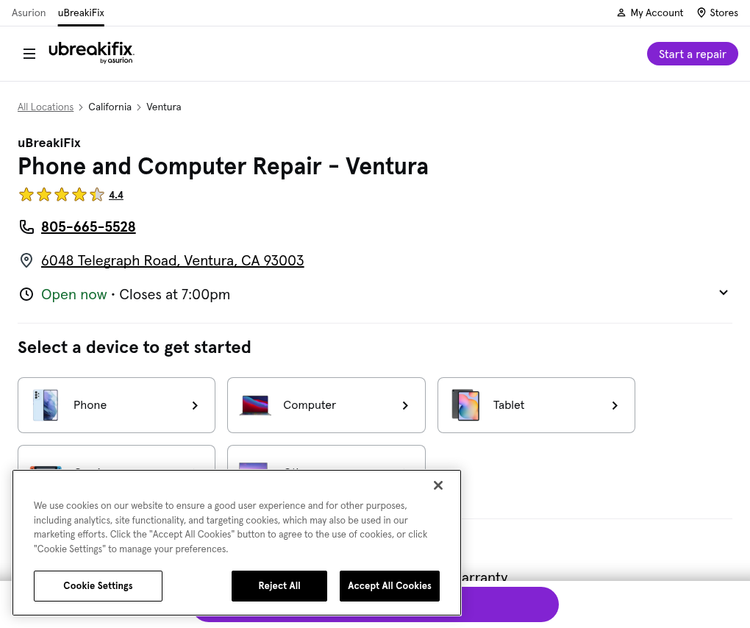Screen dimensions: 750x628
Task: Click Accept All Cookies button
Action: pos(389,586)
